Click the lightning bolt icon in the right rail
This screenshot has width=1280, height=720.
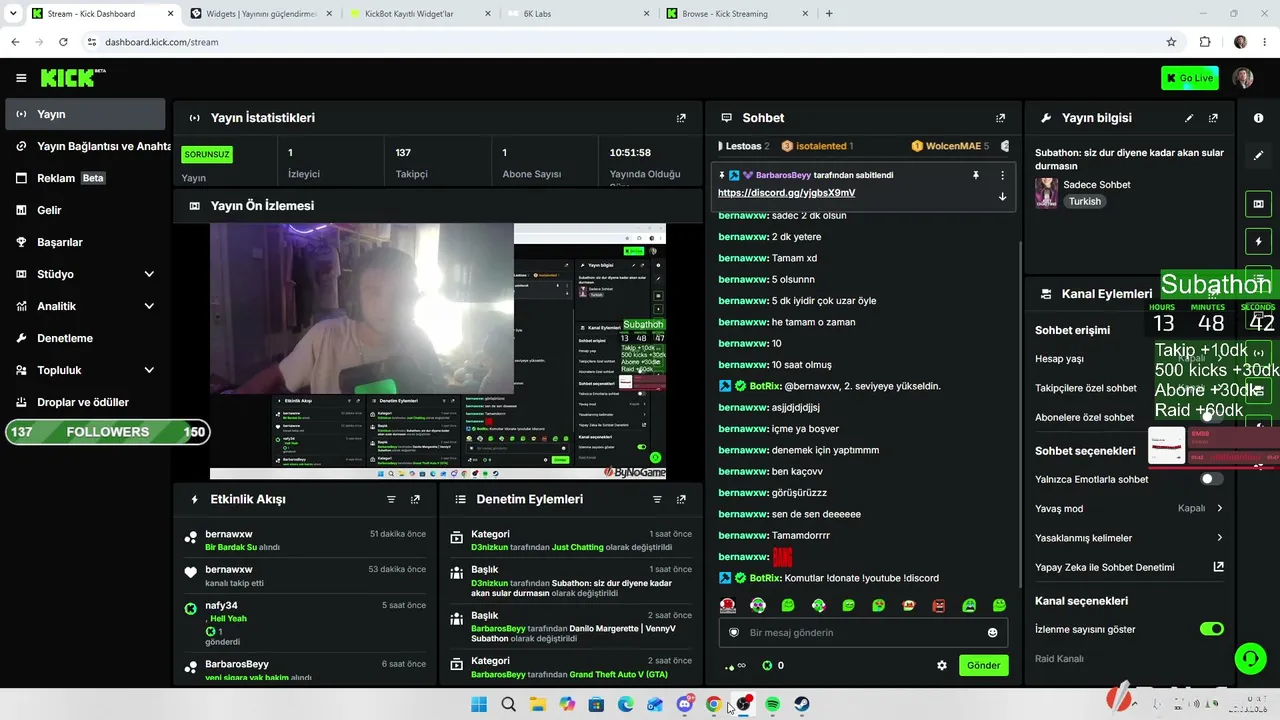[x=1258, y=242]
